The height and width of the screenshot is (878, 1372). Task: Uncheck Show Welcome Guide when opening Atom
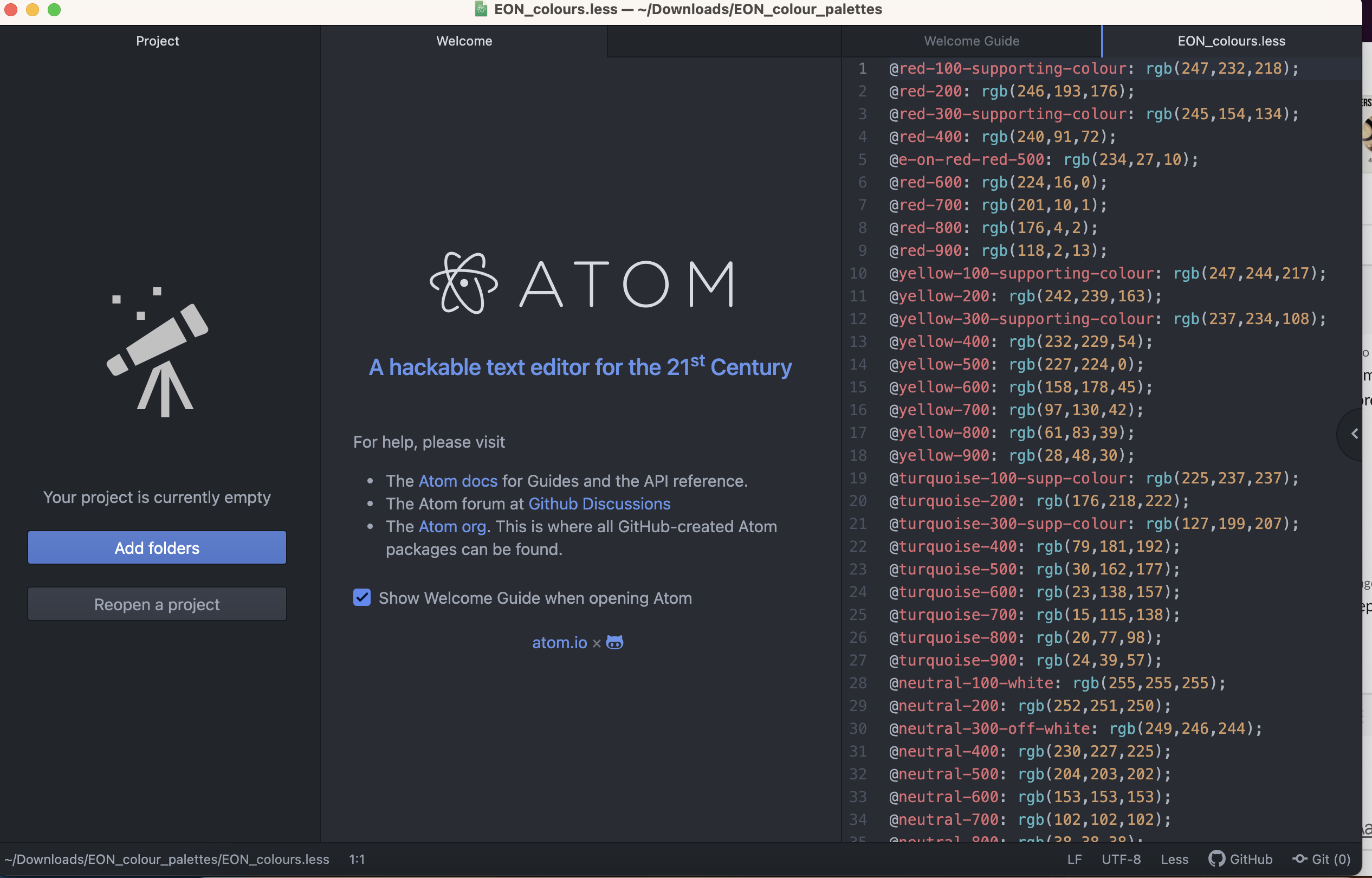362,597
